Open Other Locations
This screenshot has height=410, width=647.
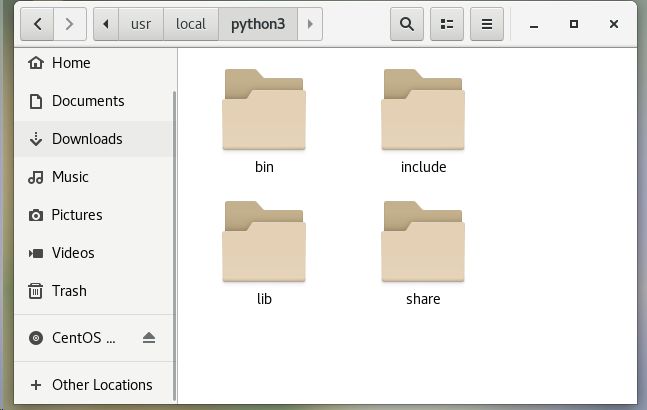(x=94, y=385)
